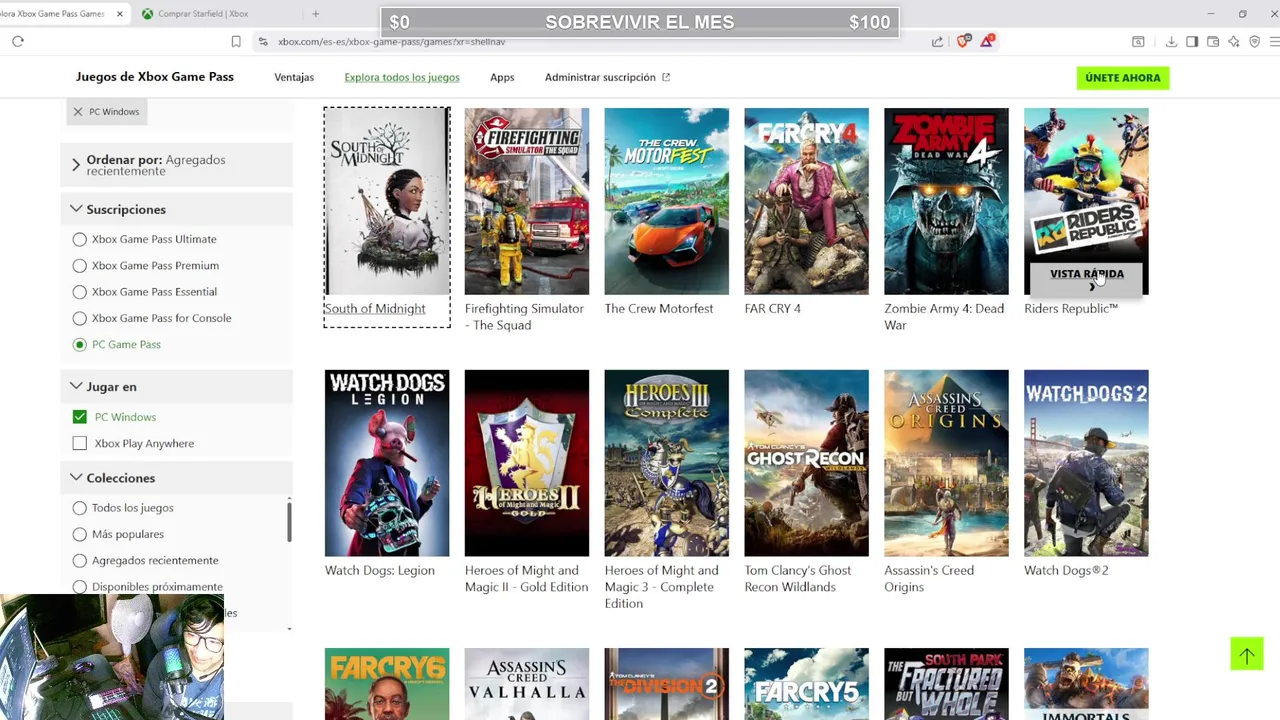The width and height of the screenshot is (1280, 720).
Task: Click the Juegos de Xbox Game Pass heading
Action: pyautogui.click(x=155, y=77)
